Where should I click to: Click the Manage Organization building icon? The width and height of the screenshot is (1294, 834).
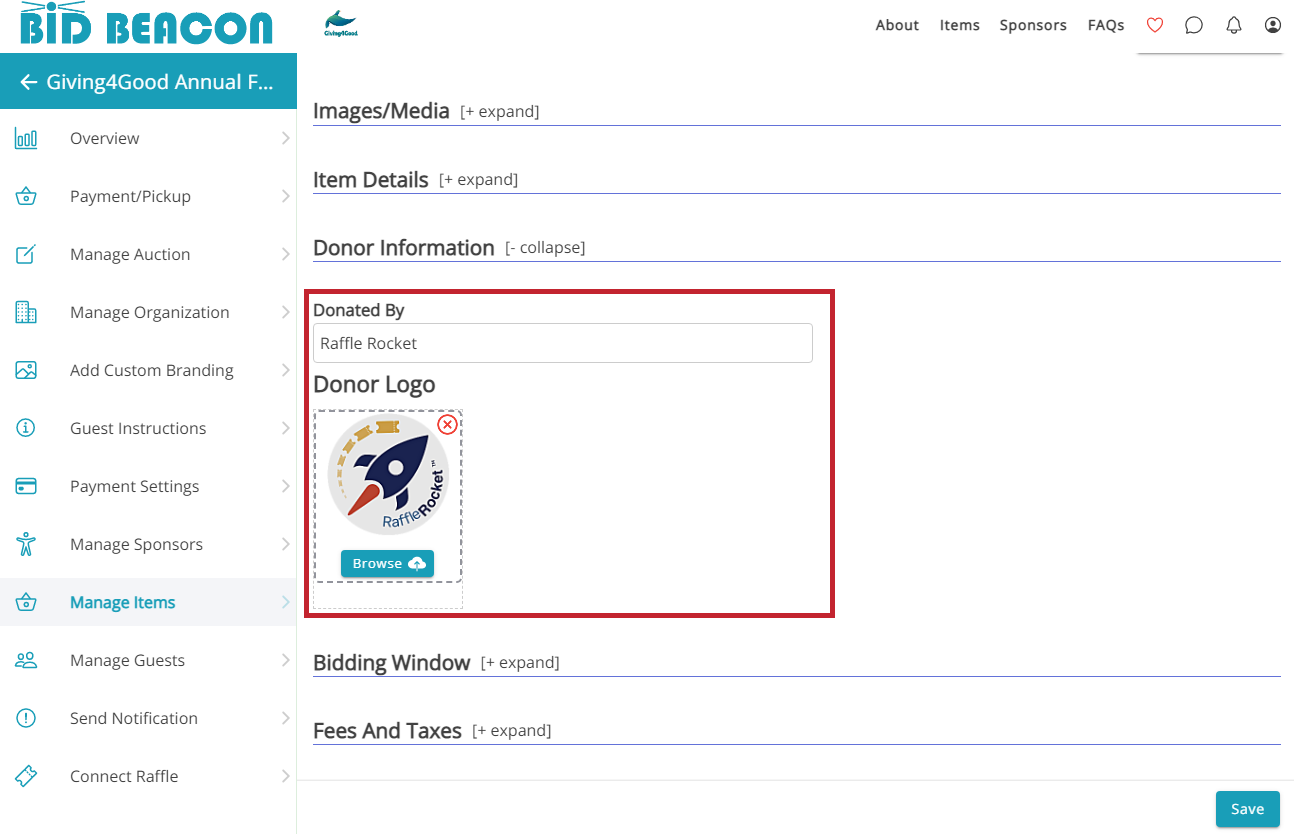(26, 313)
